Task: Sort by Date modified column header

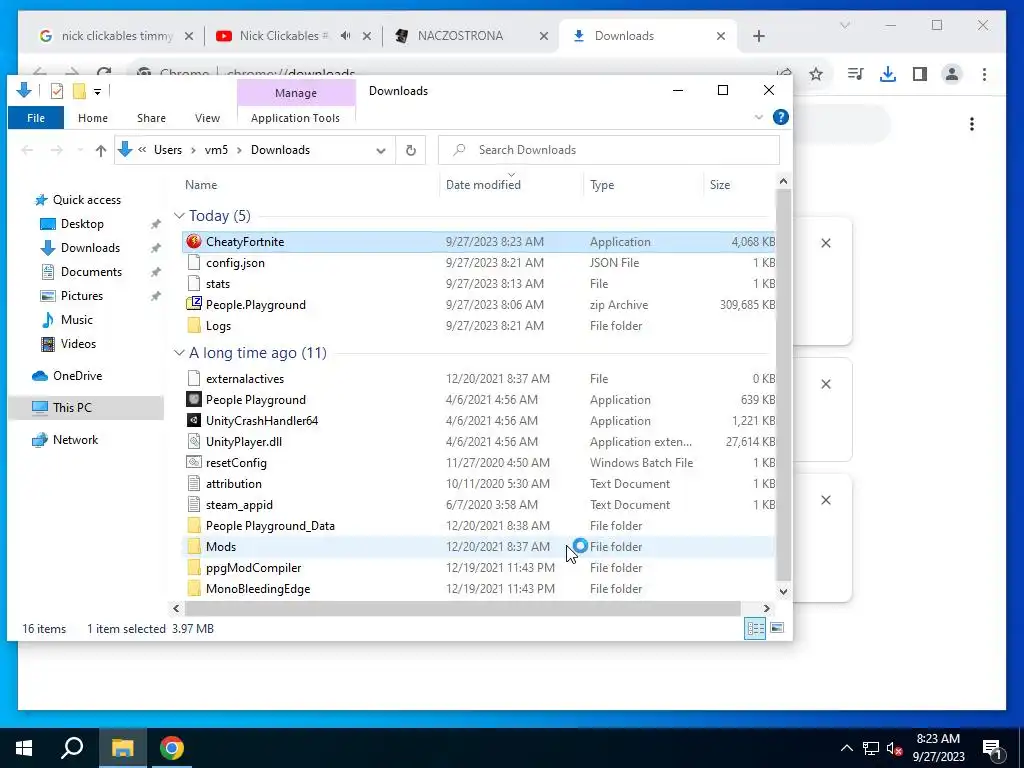Action: 483,185
